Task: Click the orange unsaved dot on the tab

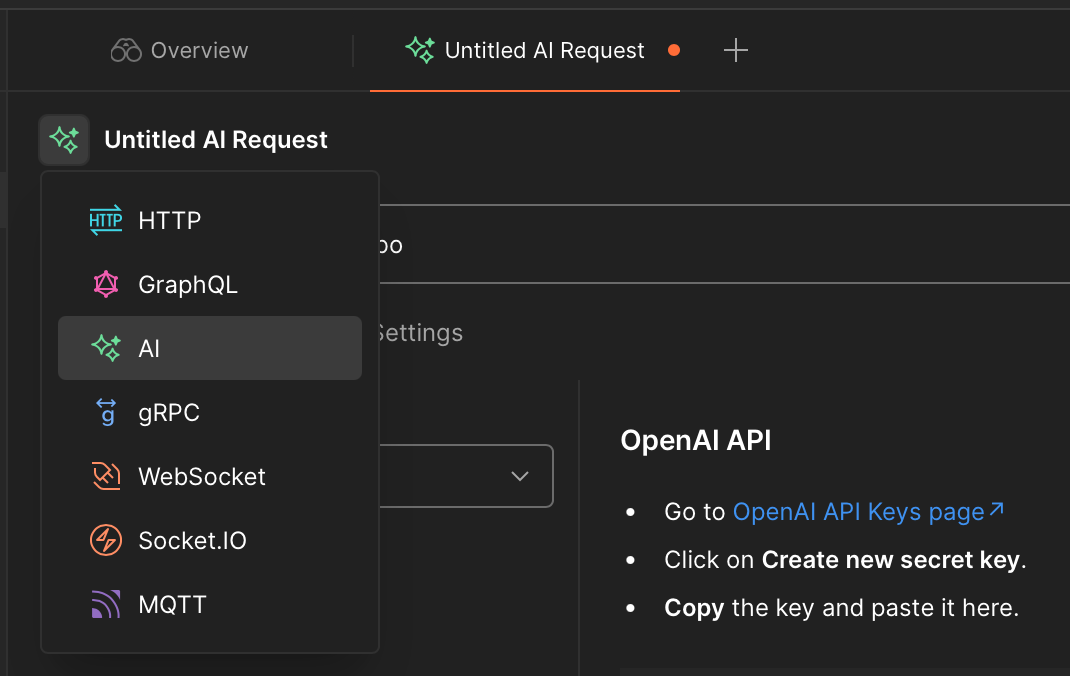Action: pyautogui.click(x=674, y=50)
